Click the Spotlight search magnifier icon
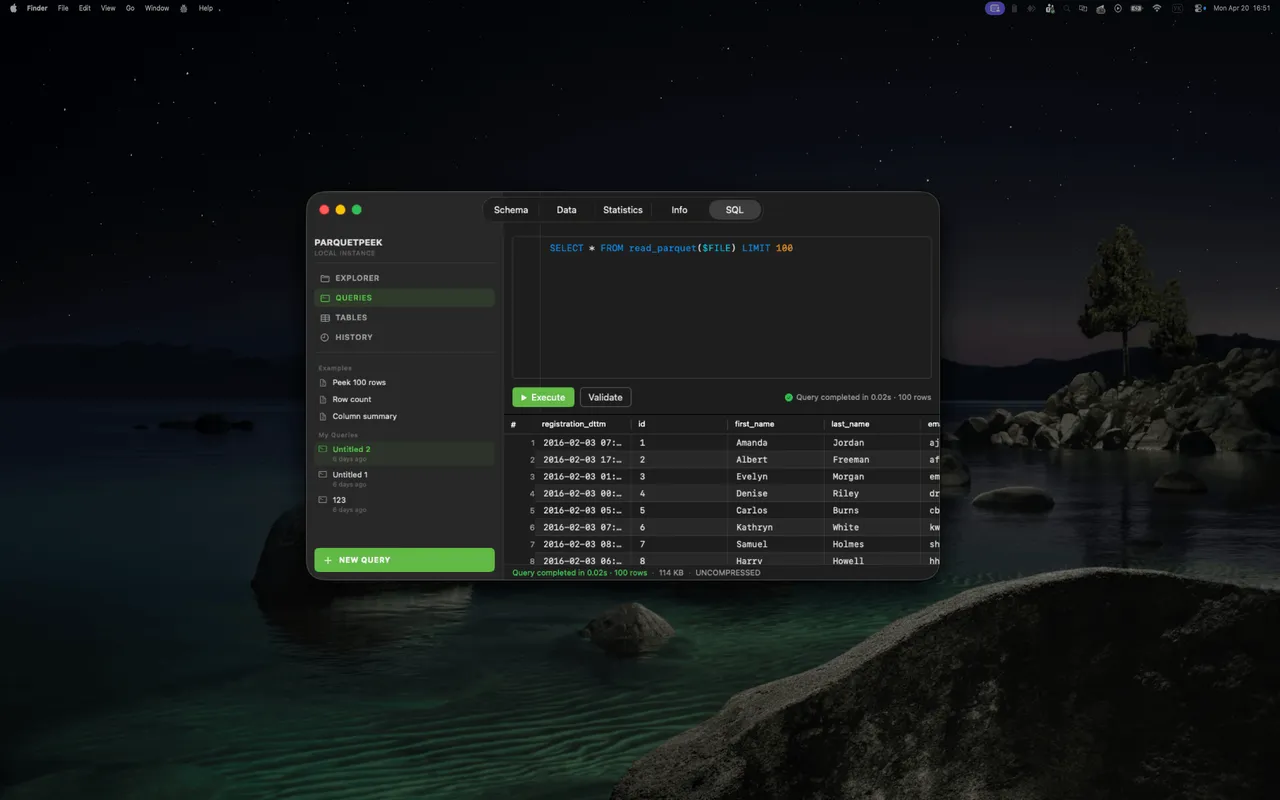1280x800 pixels. (1068, 8)
